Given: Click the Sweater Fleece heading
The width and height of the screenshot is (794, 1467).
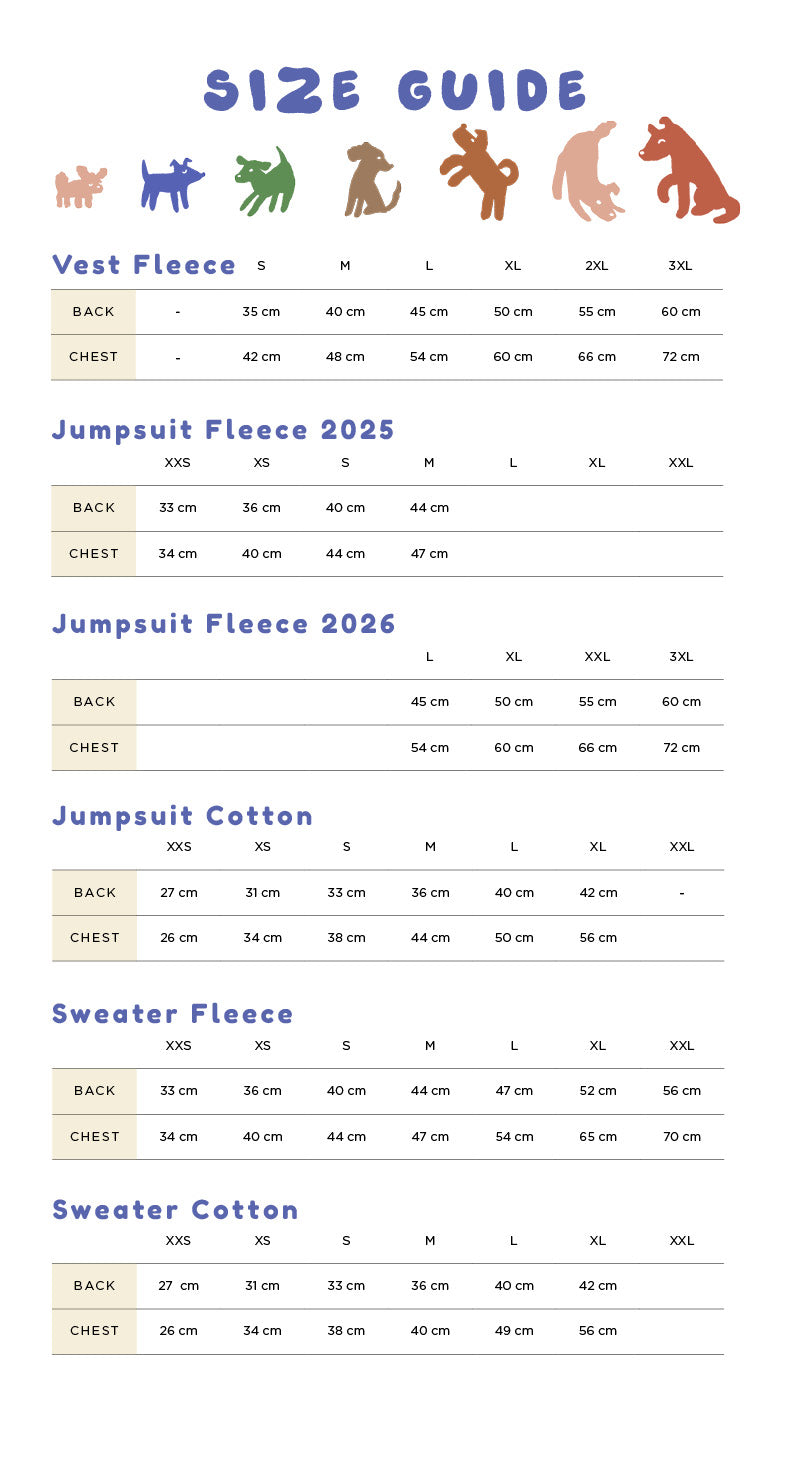Looking at the screenshot, I should (172, 1014).
